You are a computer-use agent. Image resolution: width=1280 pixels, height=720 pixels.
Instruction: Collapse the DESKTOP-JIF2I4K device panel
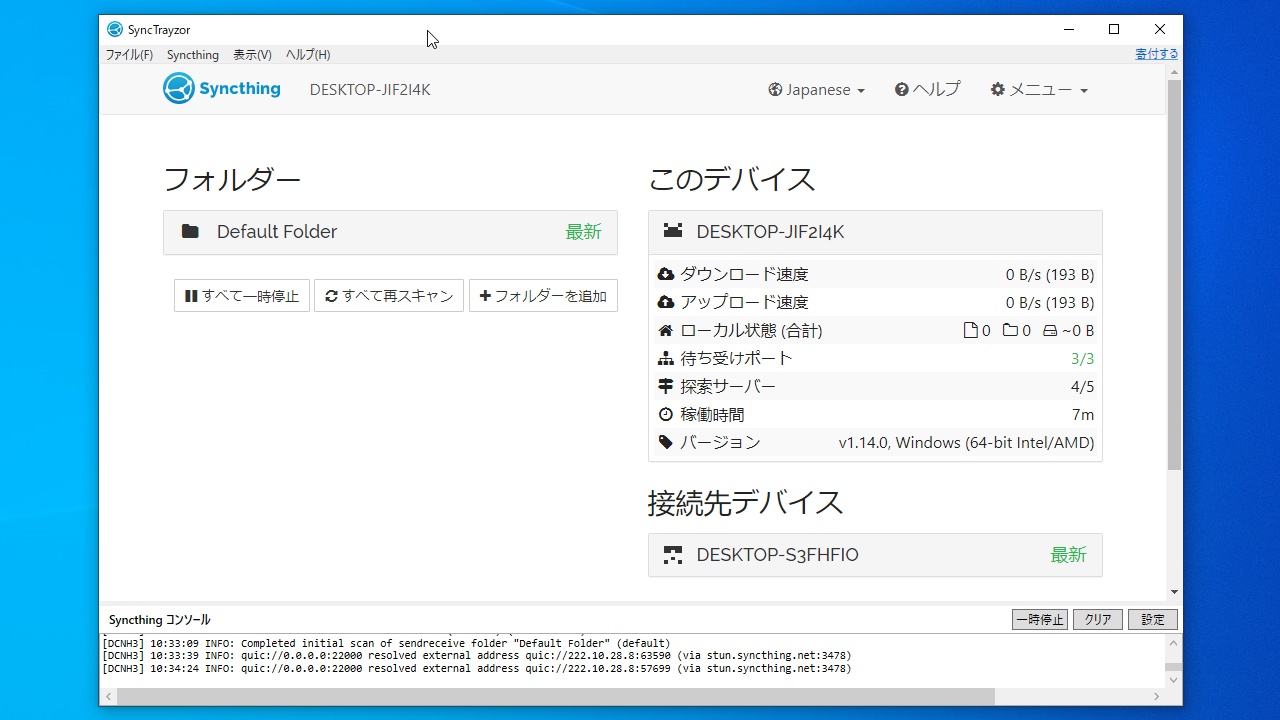[x=875, y=232]
